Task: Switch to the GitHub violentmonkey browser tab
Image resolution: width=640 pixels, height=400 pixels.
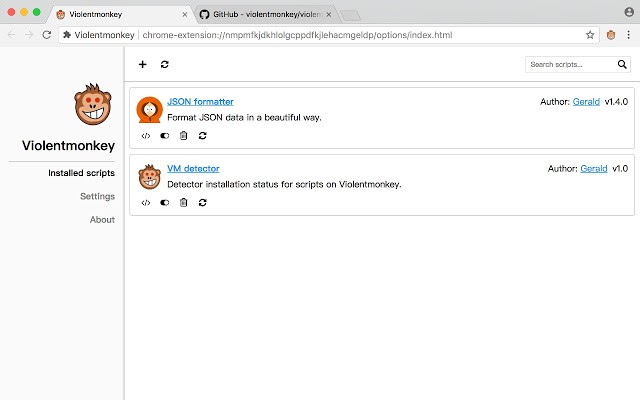Action: 264,15
